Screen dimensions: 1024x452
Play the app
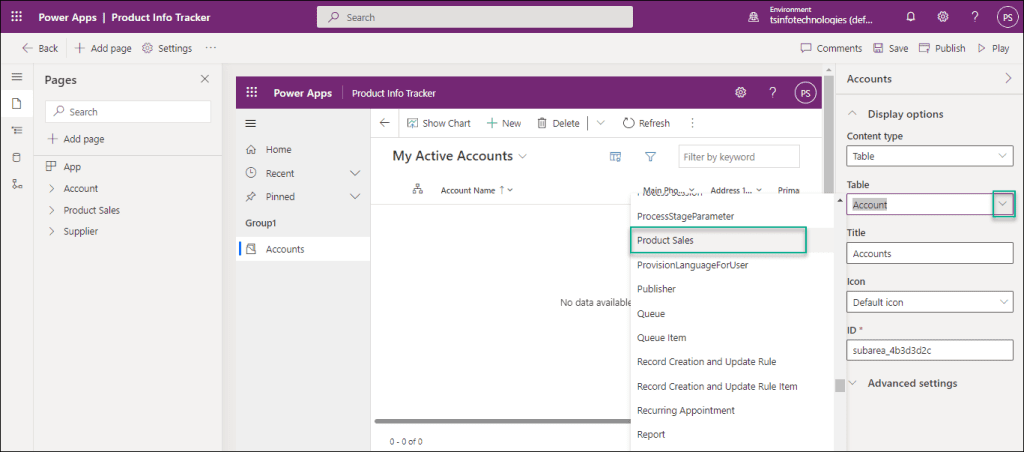[993, 48]
